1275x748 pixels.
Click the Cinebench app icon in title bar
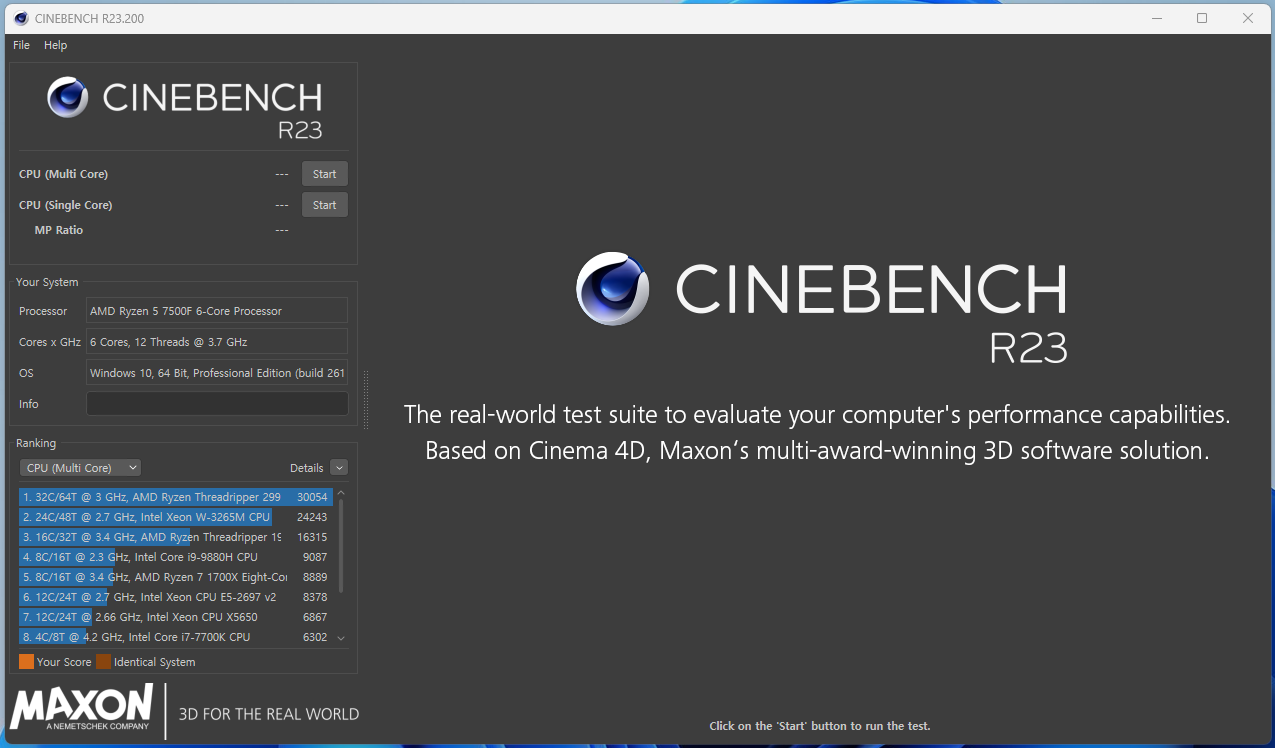point(21,18)
